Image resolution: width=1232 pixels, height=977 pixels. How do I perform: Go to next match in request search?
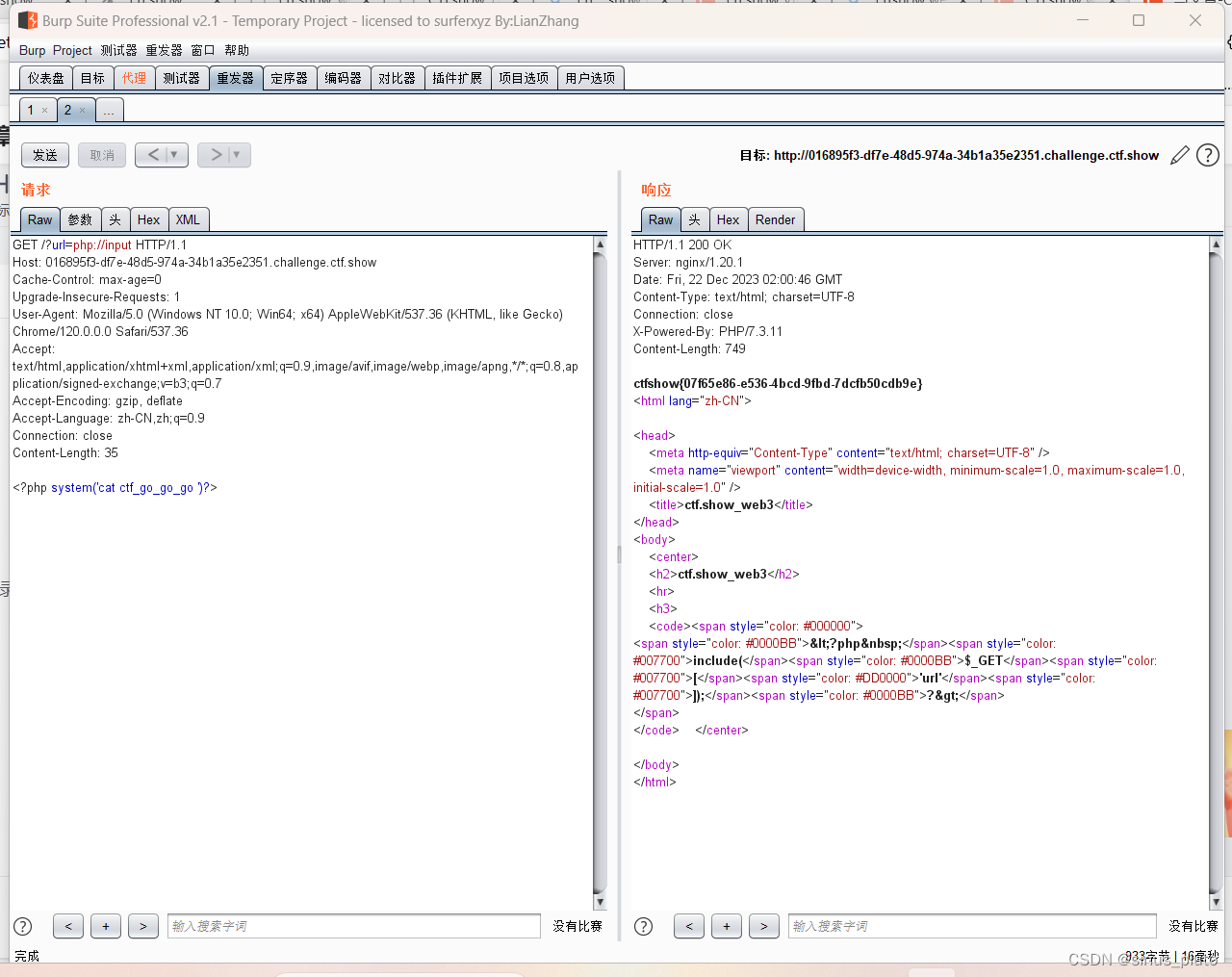pos(143,926)
